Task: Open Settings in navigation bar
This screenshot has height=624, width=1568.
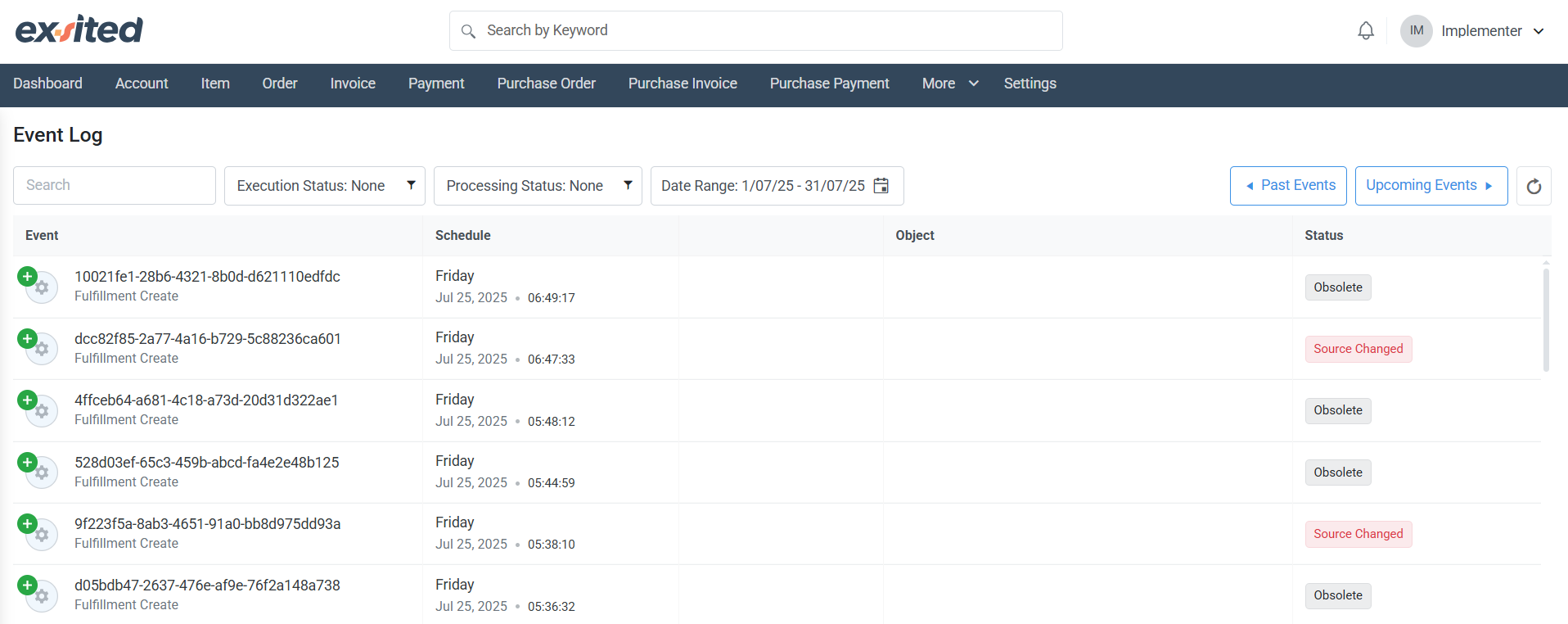Action: click(1030, 84)
